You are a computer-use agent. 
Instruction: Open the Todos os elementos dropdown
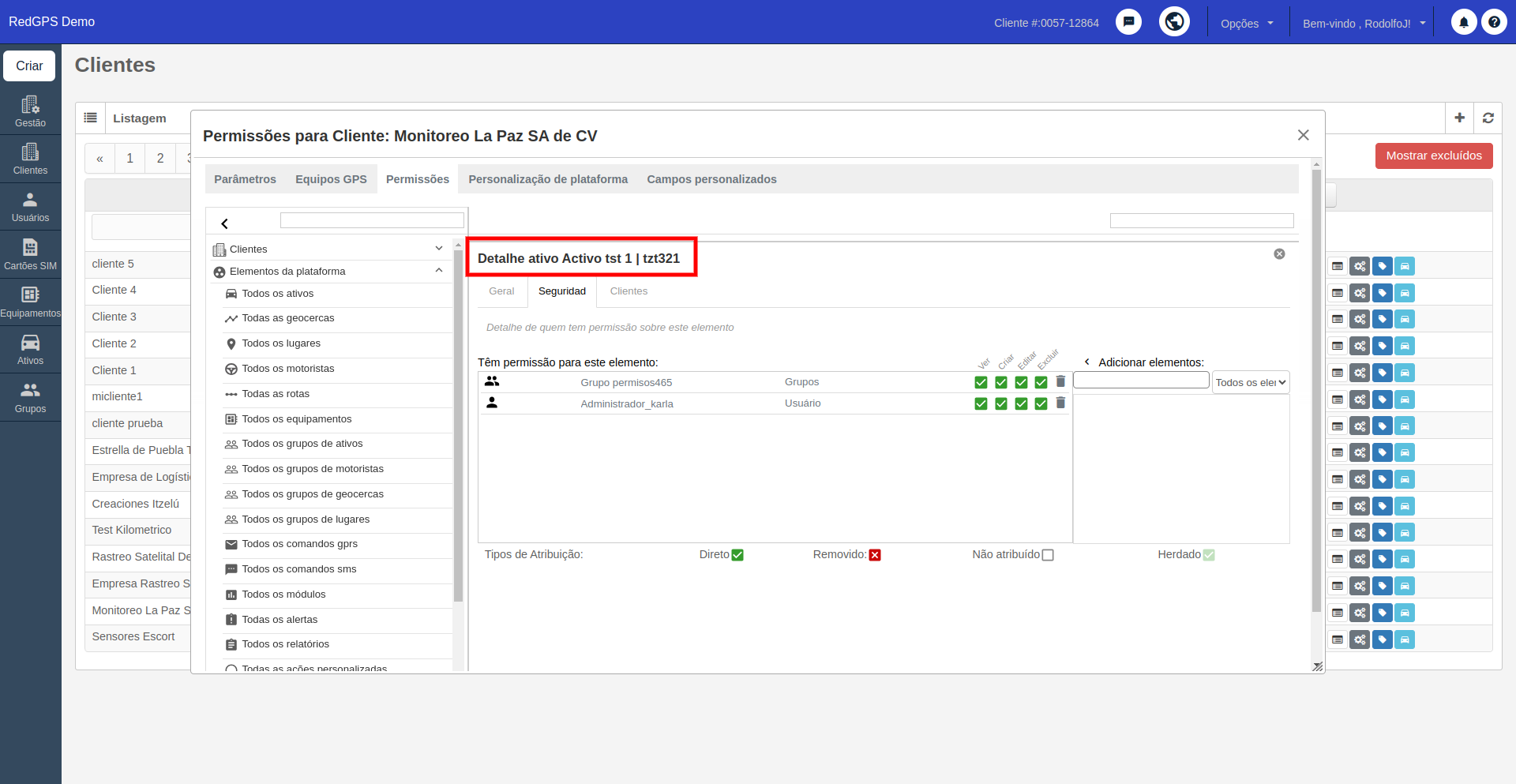coord(1251,382)
